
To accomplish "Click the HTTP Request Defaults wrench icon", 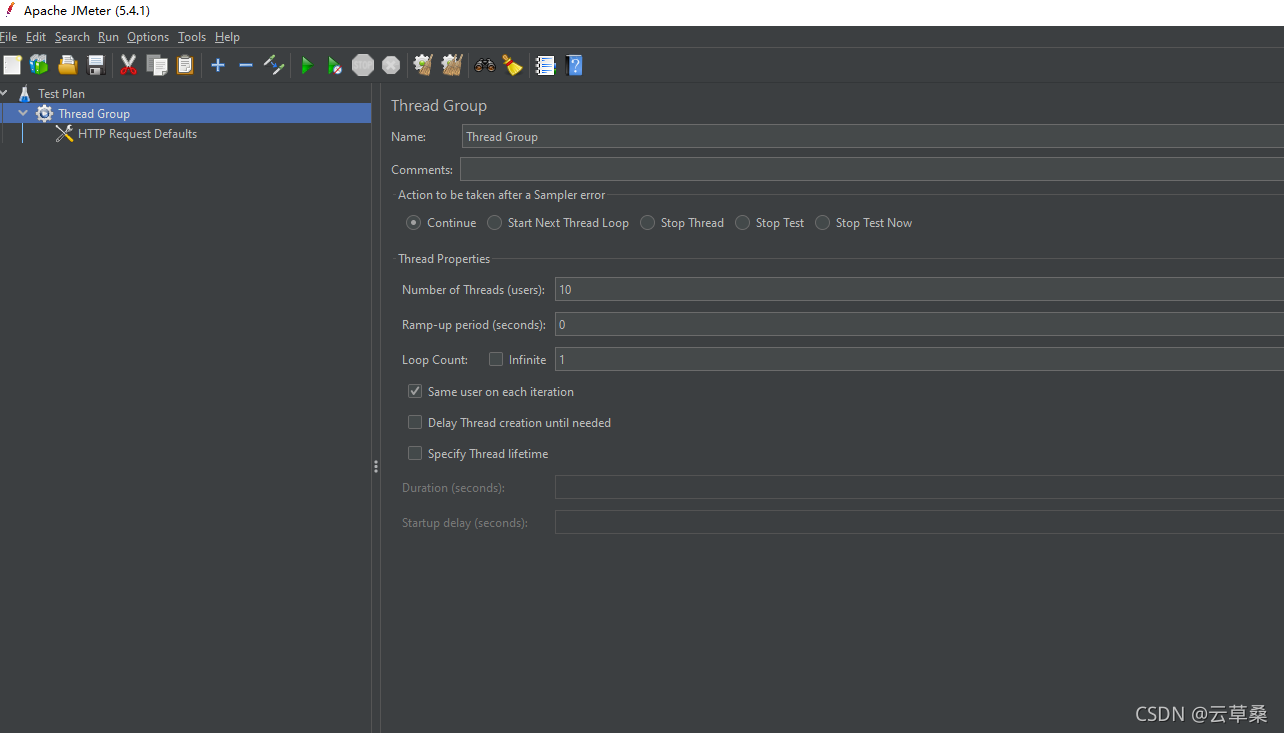I will (x=65, y=134).
